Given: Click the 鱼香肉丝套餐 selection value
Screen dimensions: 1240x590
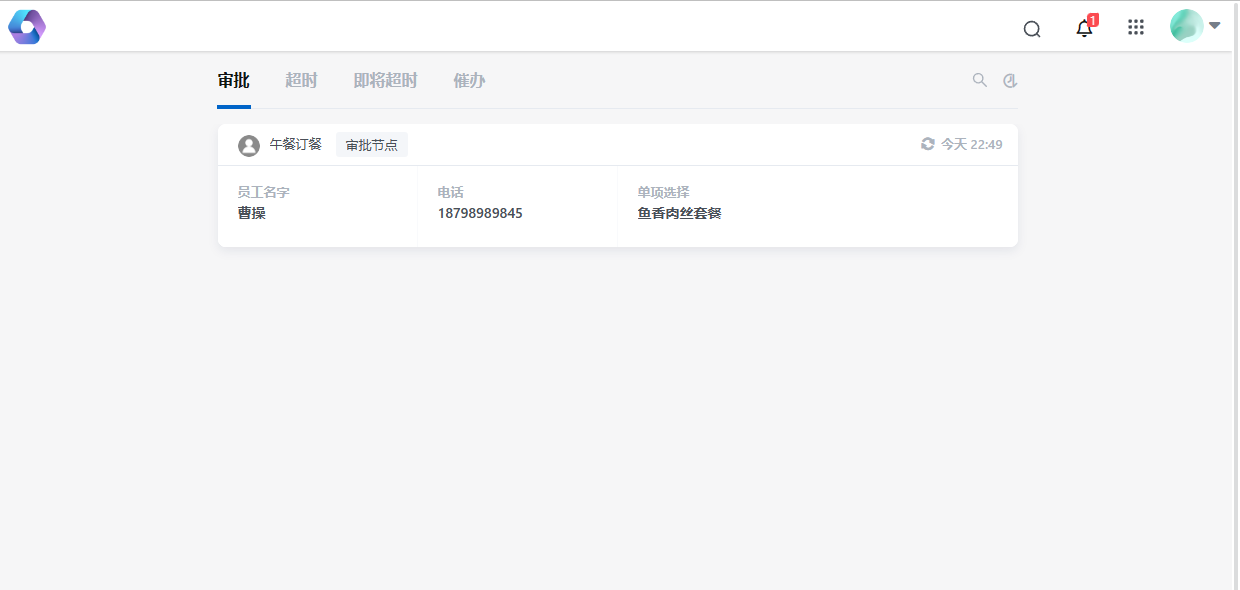Looking at the screenshot, I should coord(679,213).
